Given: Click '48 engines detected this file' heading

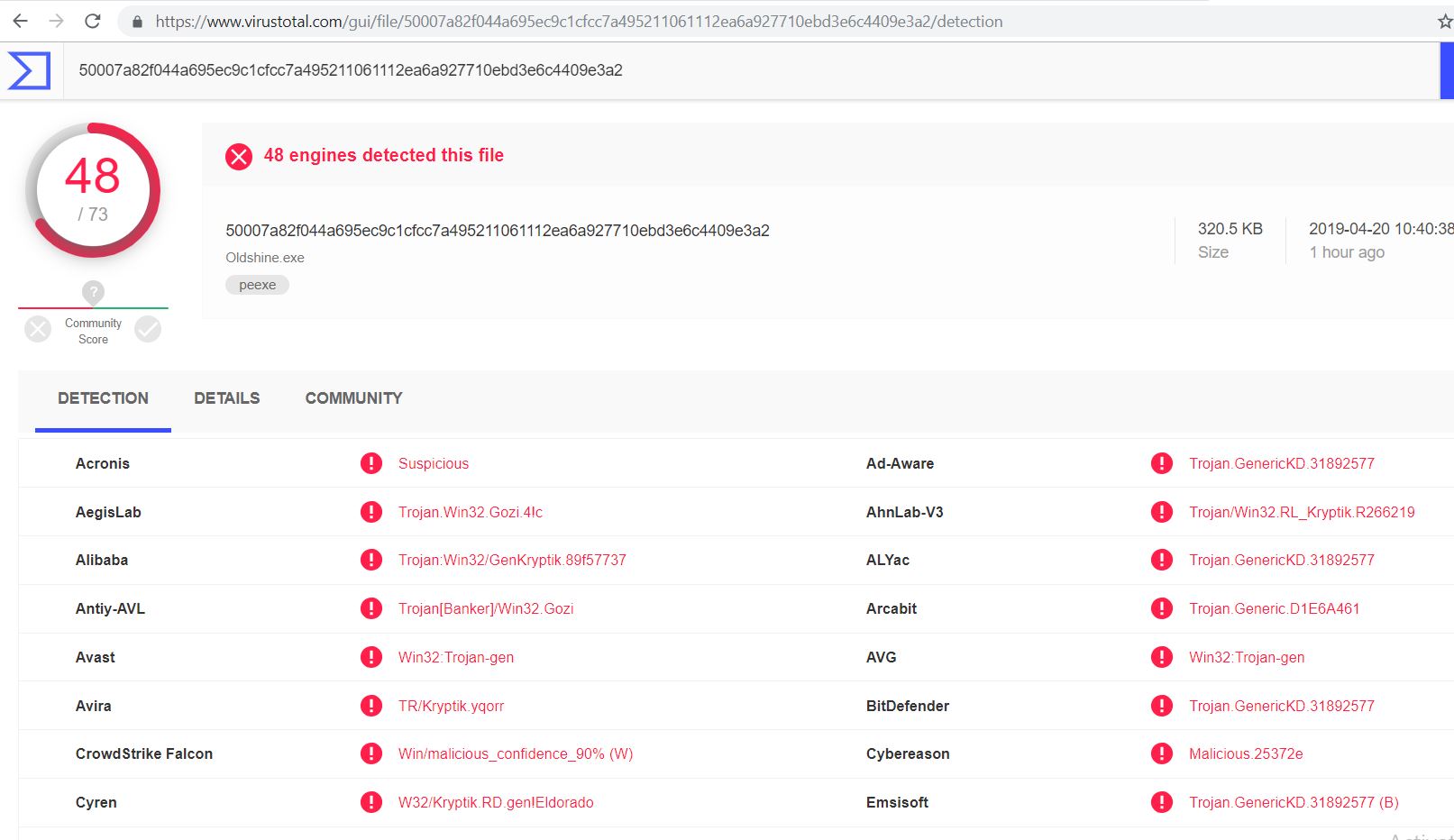Looking at the screenshot, I should 384,155.
